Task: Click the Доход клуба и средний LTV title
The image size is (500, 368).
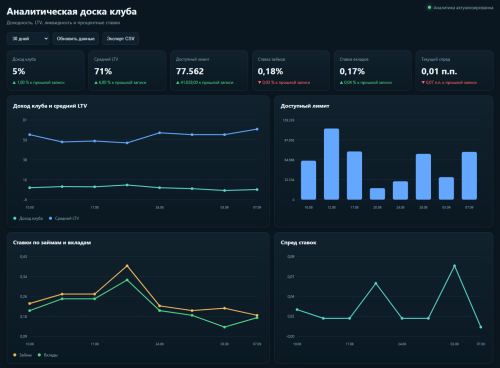Action: click(x=50, y=106)
